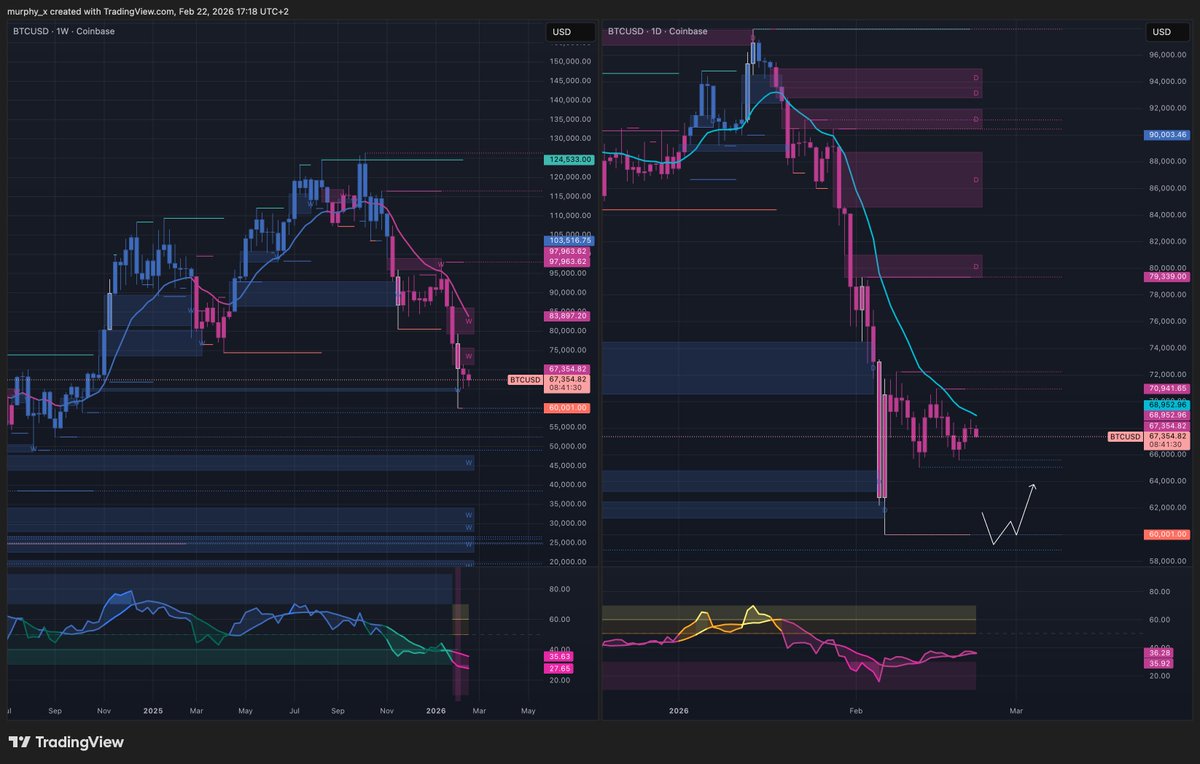Click the 103,516.75 blue price label
The height and width of the screenshot is (764, 1200).
[569, 241]
